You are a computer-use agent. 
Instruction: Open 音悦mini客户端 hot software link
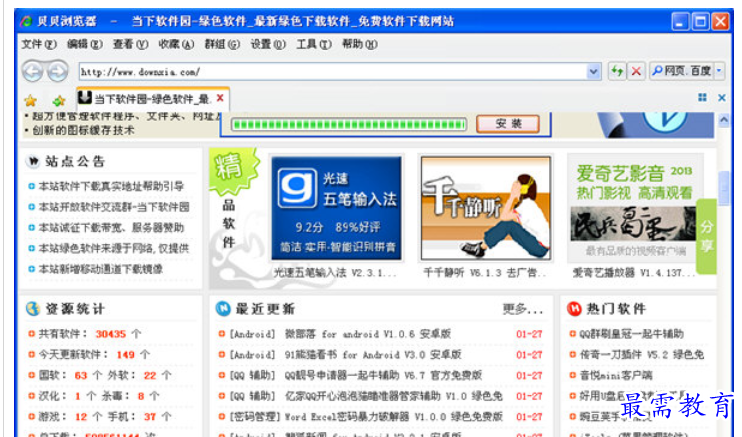616,375
